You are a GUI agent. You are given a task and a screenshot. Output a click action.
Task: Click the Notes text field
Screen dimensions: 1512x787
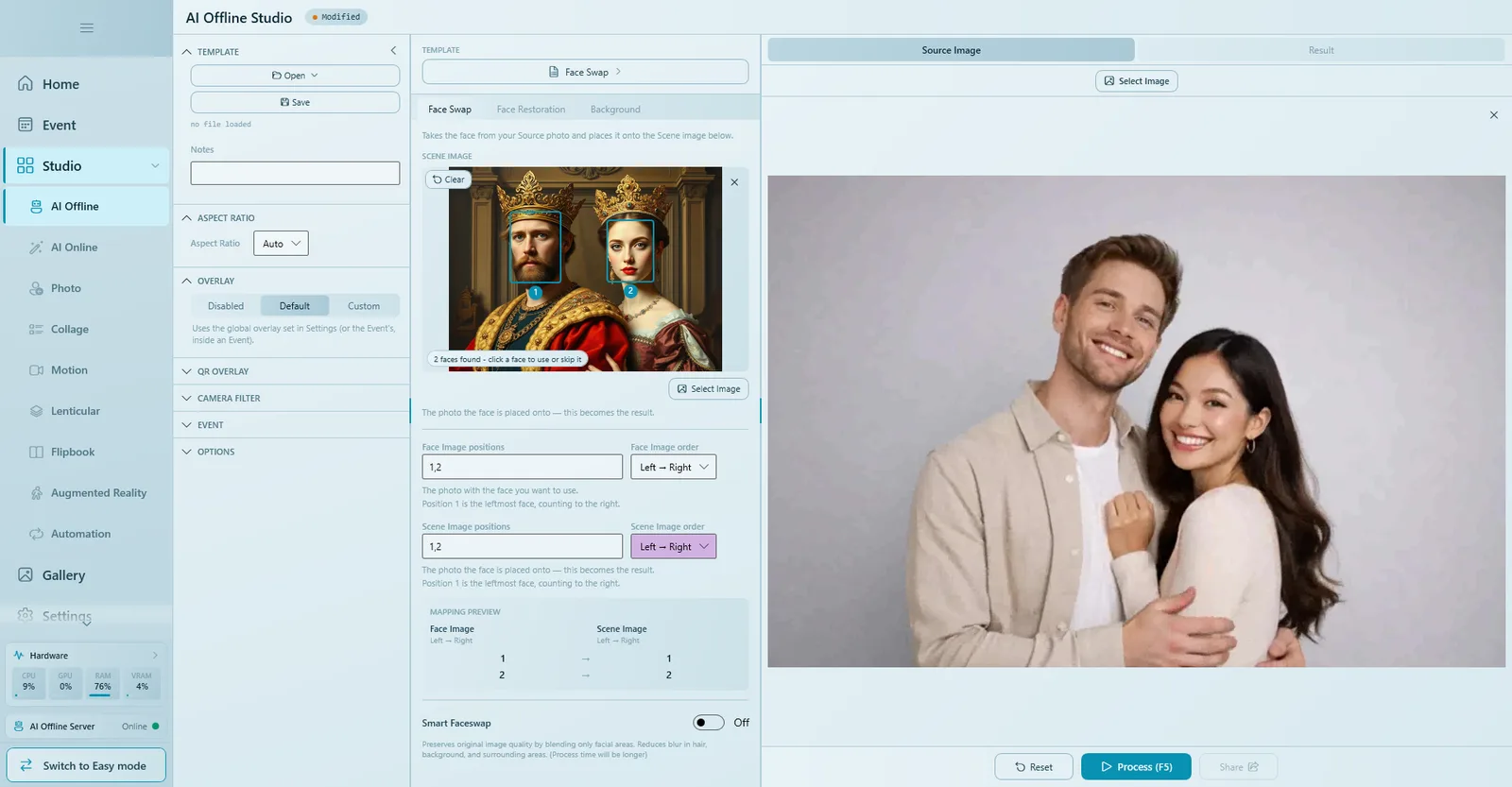(x=295, y=173)
